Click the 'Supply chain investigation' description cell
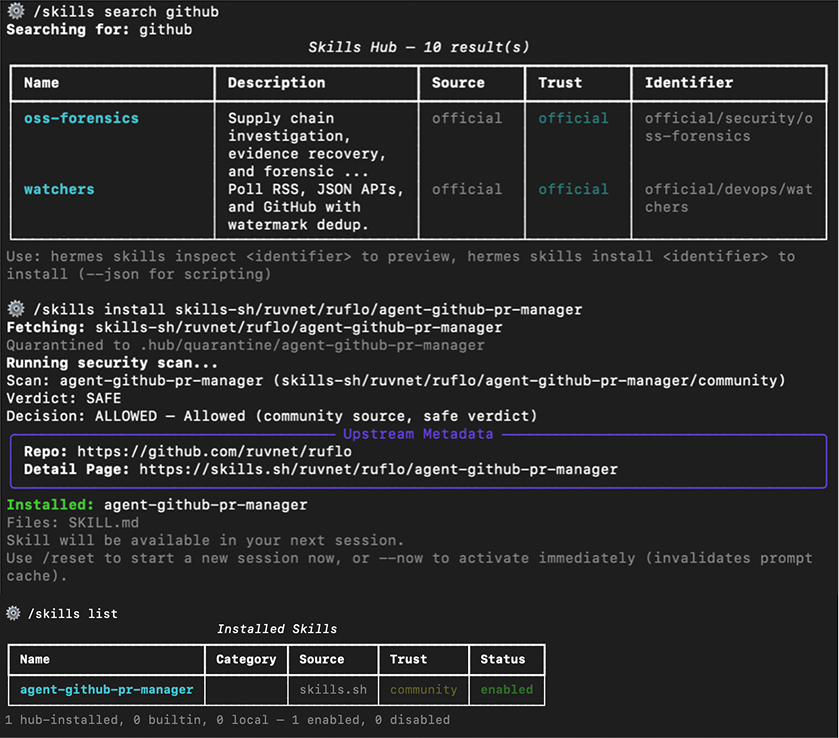839x738 pixels. click(307, 145)
